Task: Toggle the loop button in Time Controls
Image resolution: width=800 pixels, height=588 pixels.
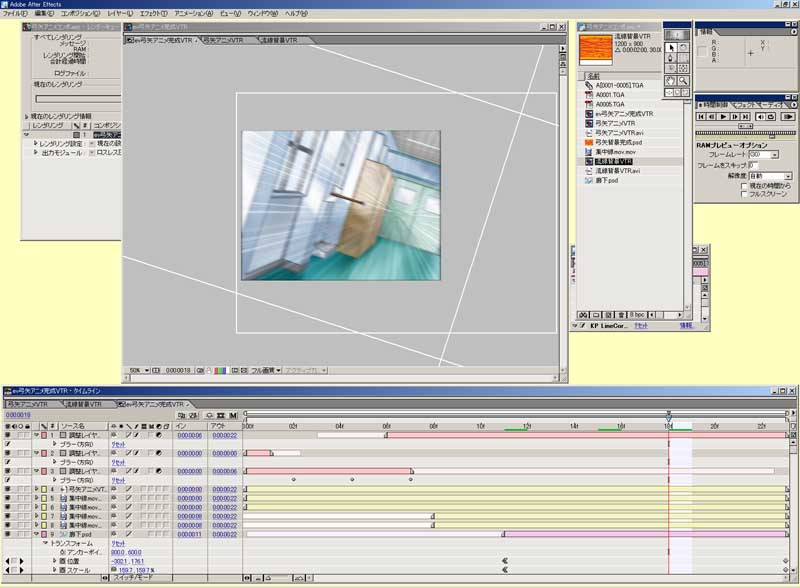Action: point(771,117)
